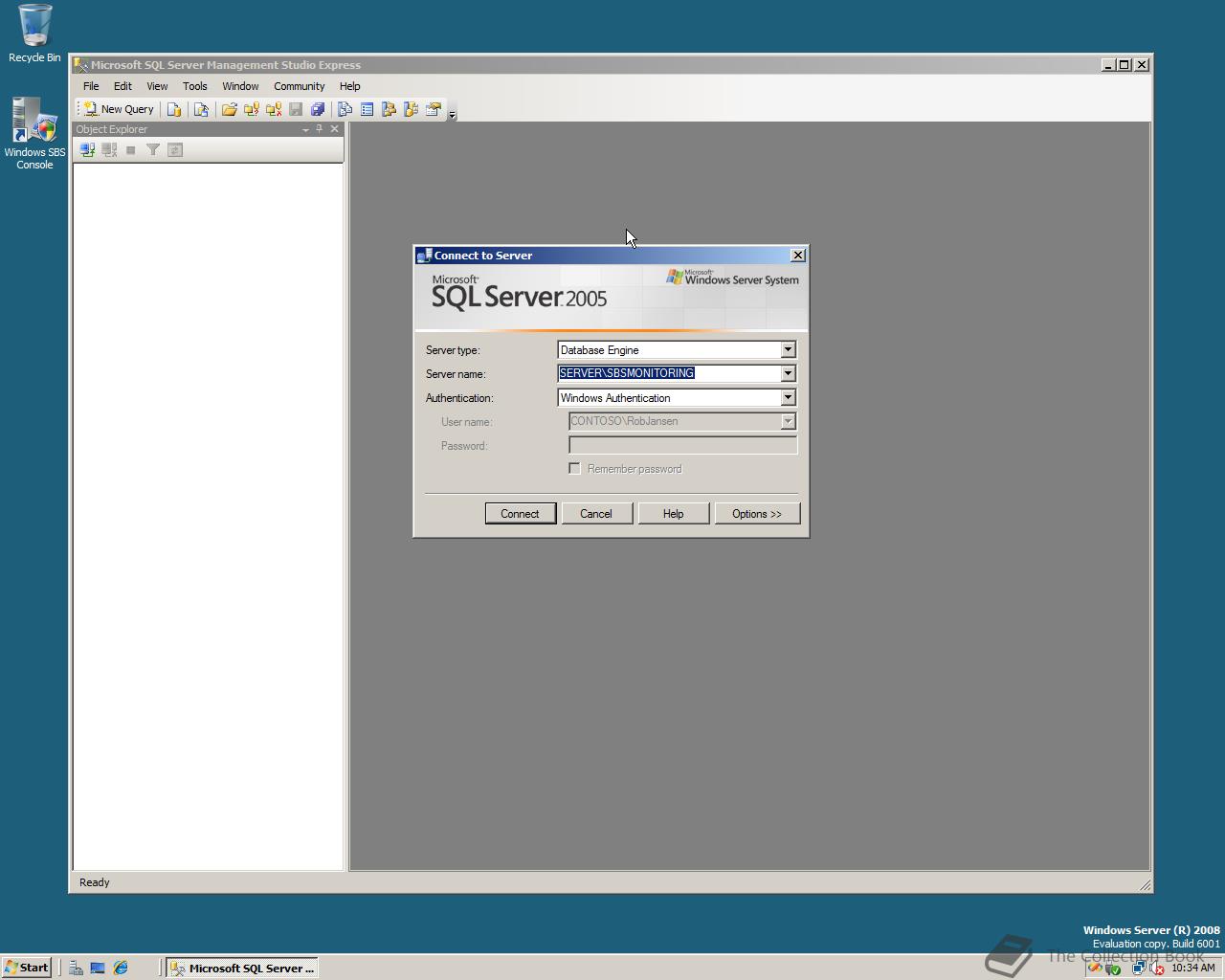1225x980 pixels.
Task: Open the Tools menu
Action: pos(195,86)
